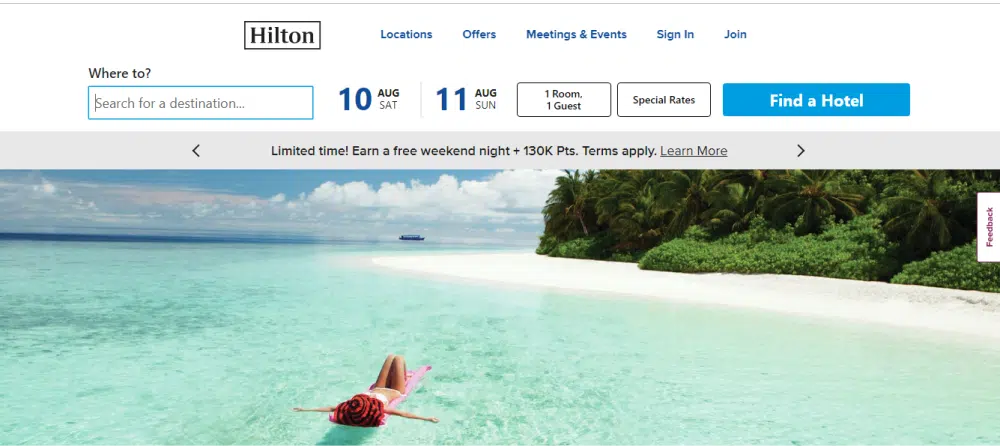The height and width of the screenshot is (446, 1000).
Task: Click the Where to? label
Action: [120, 73]
